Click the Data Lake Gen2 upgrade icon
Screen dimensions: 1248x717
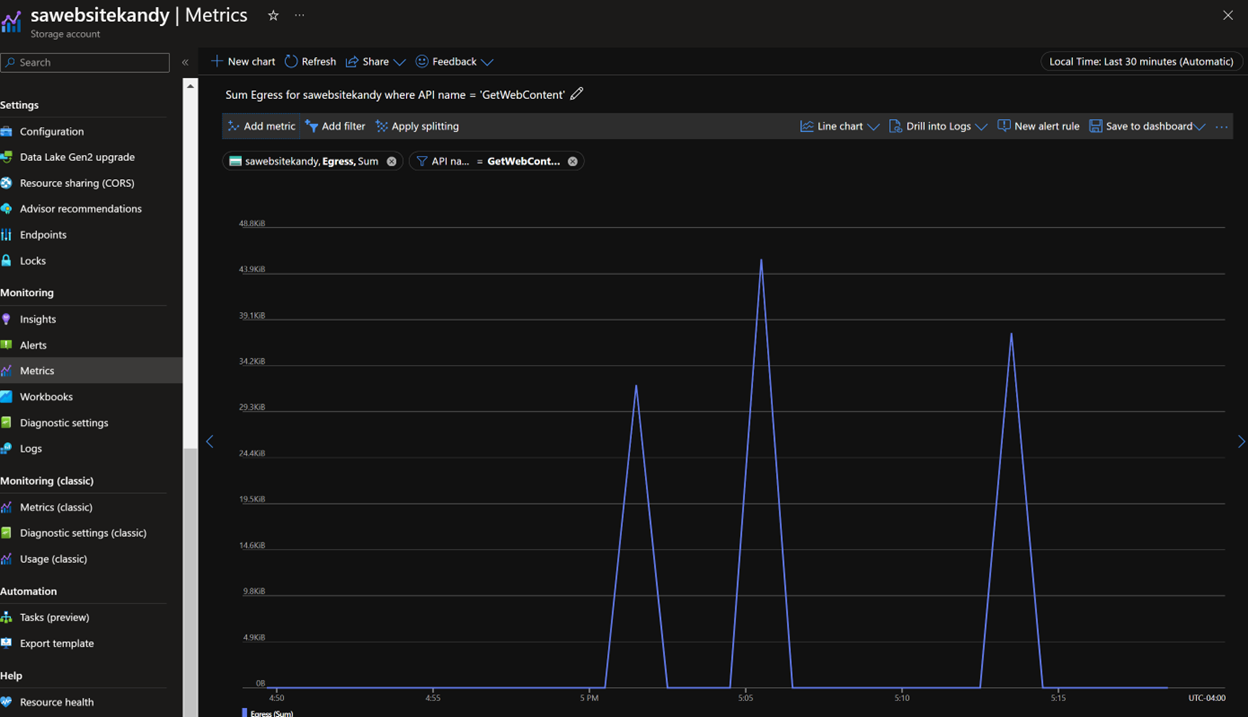[x=7, y=157]
